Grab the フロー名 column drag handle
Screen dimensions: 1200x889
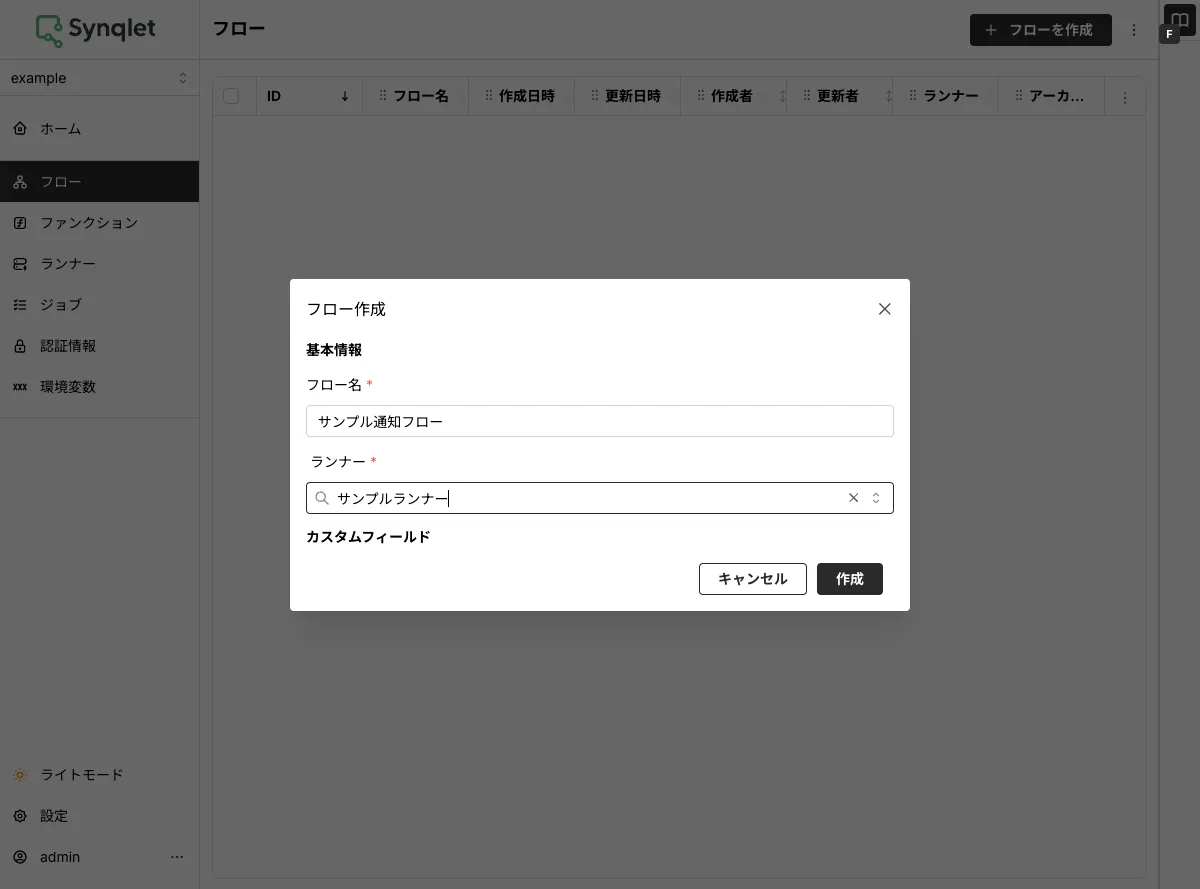coord(383,96)
